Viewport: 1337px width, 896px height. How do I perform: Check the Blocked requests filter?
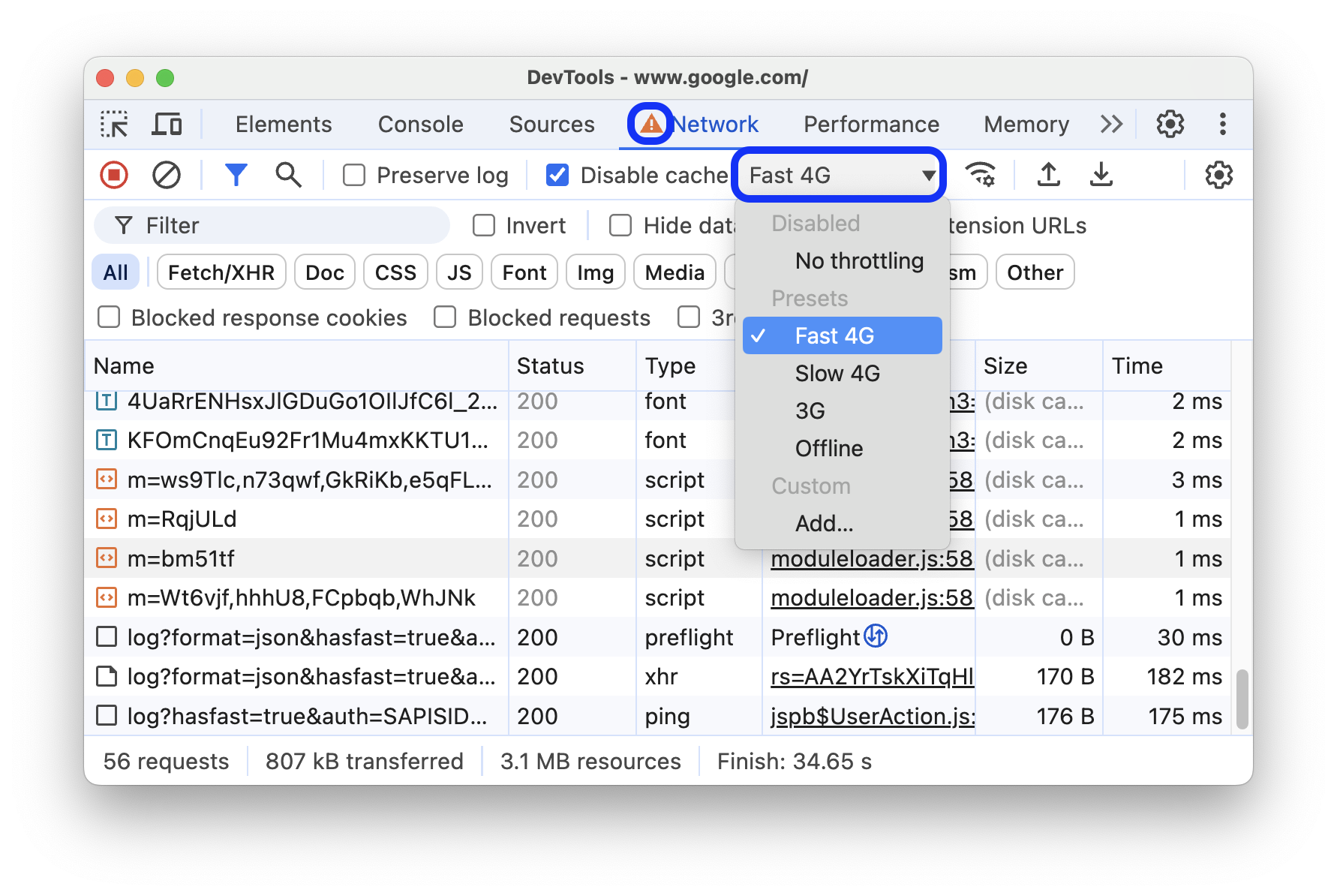pos(445,317)
